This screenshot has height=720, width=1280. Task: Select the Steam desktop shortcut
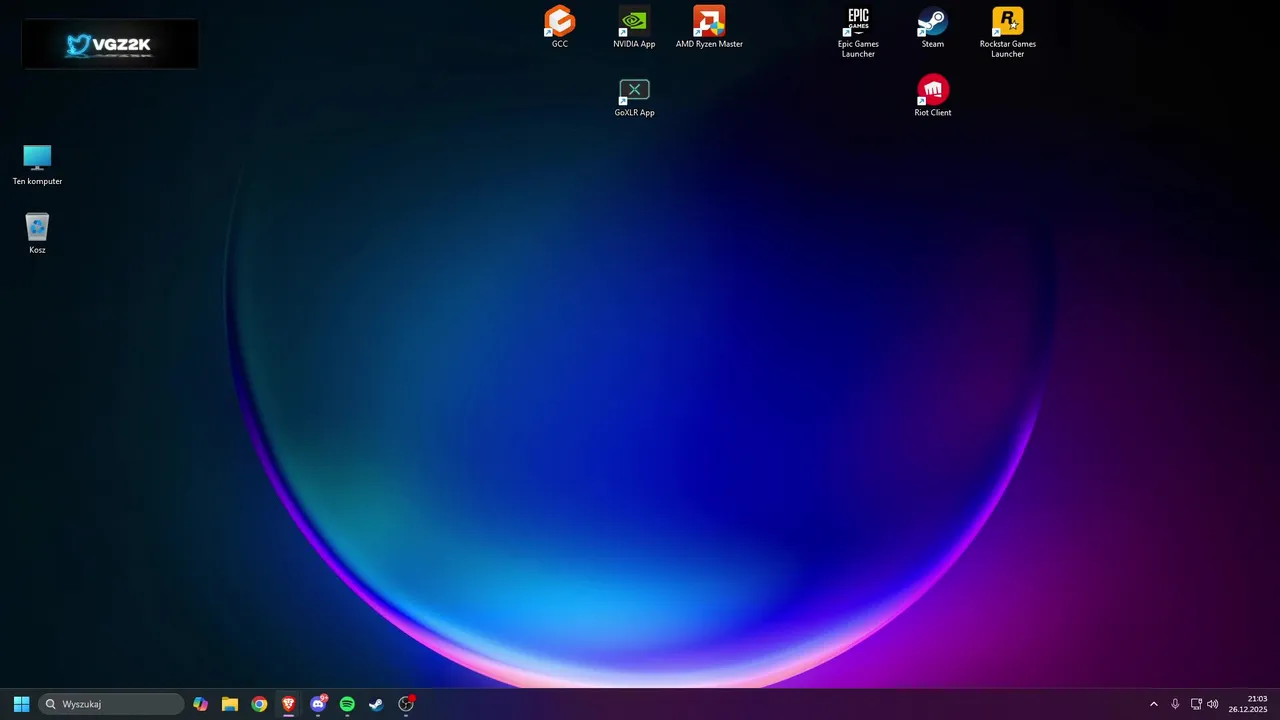point(933,27)
